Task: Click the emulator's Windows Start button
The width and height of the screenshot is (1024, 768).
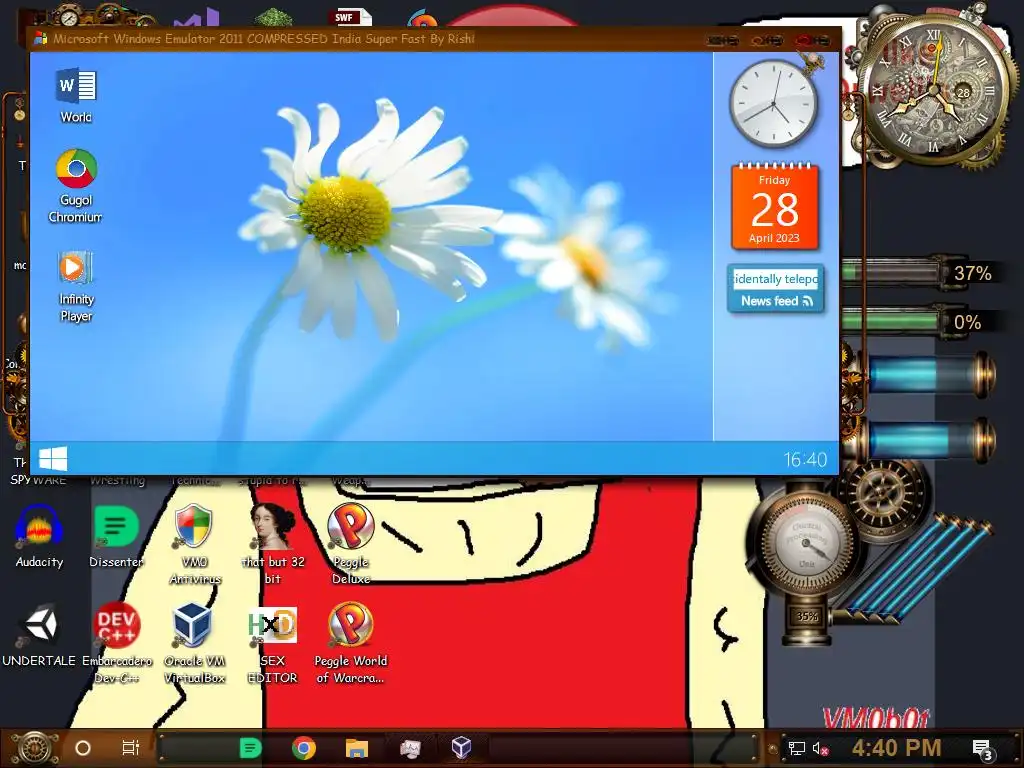Action: click(x=53, y=458)
